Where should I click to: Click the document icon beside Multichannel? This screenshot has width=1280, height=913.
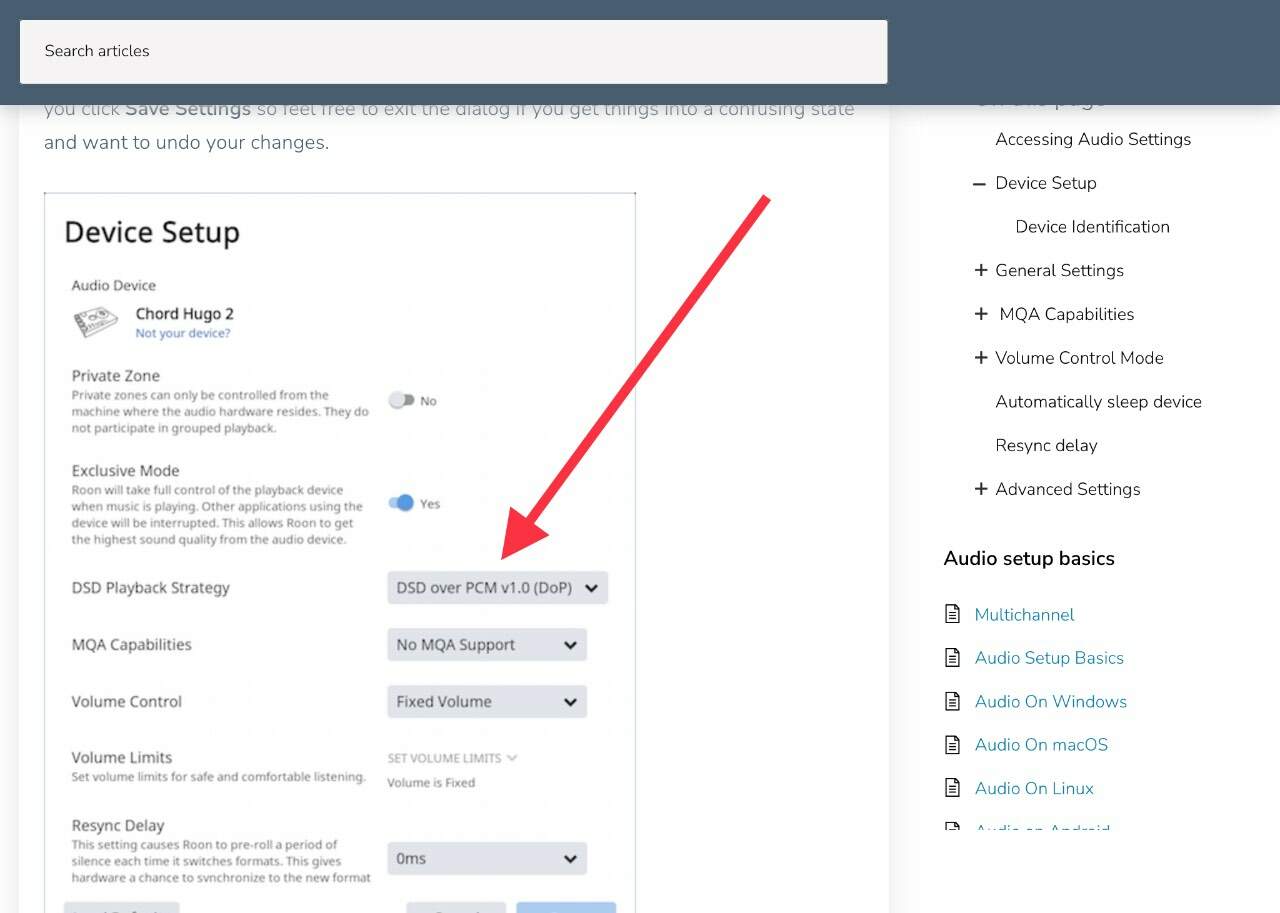click(x=952, y=614)
